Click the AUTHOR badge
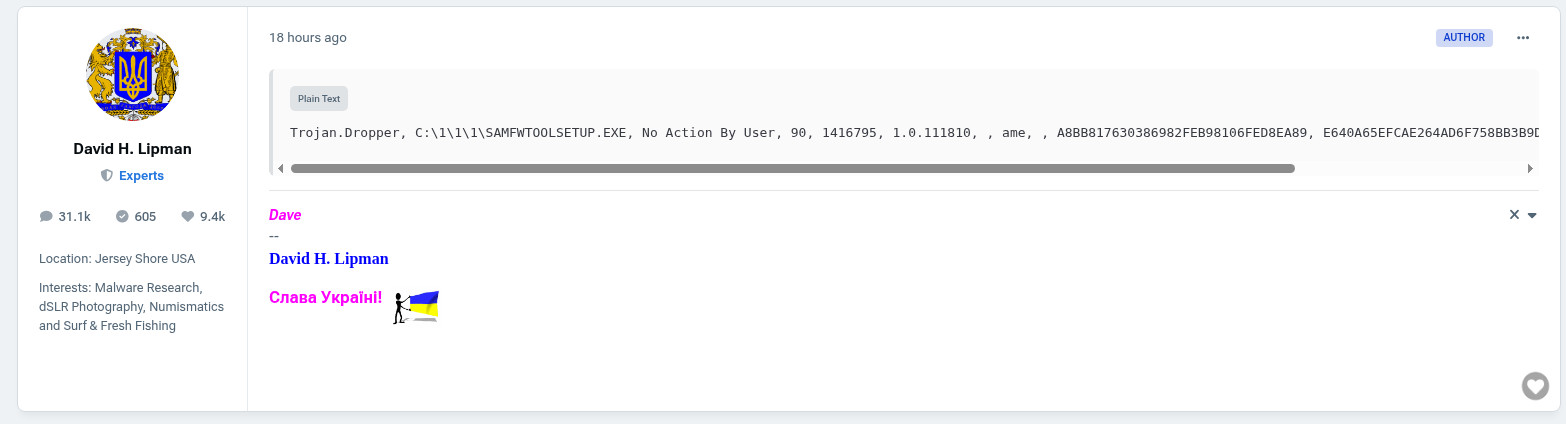1566x424 pixels. pyautogui.click(x=1464, y=38)
